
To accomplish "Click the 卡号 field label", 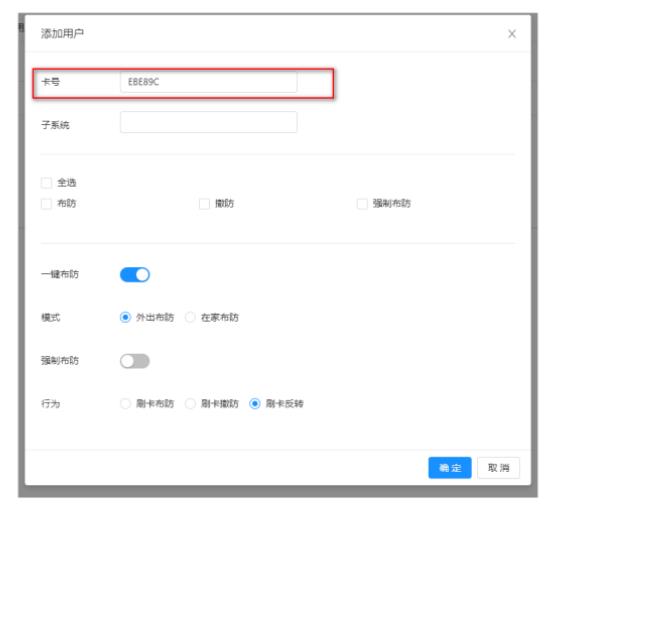I will pyautogui.click(x=50, y=82).
